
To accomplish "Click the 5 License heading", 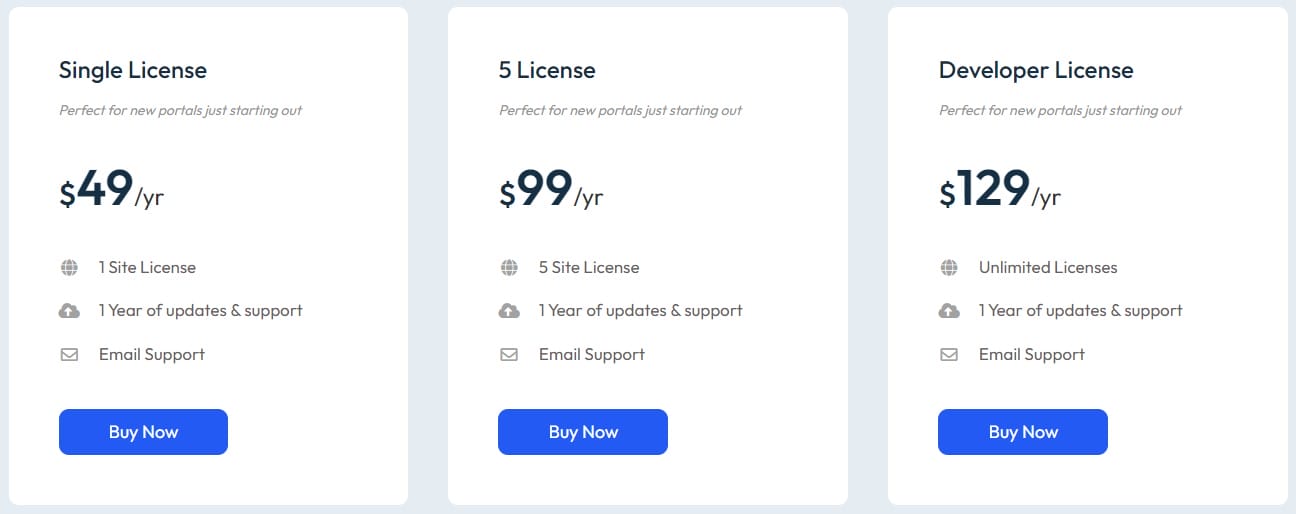I will pos(547,70).
